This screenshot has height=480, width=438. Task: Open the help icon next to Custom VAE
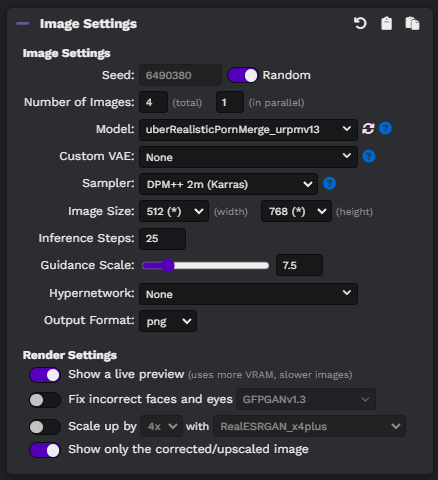point(369,156)
